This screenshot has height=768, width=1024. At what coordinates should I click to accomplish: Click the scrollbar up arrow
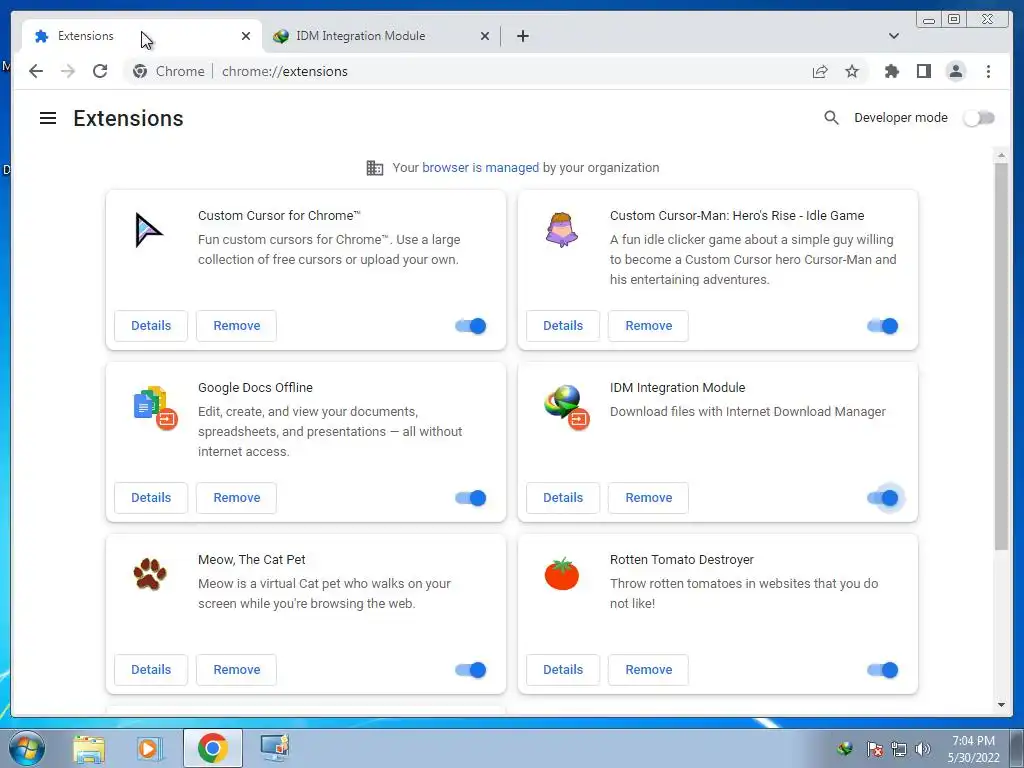pos(1001,155)
